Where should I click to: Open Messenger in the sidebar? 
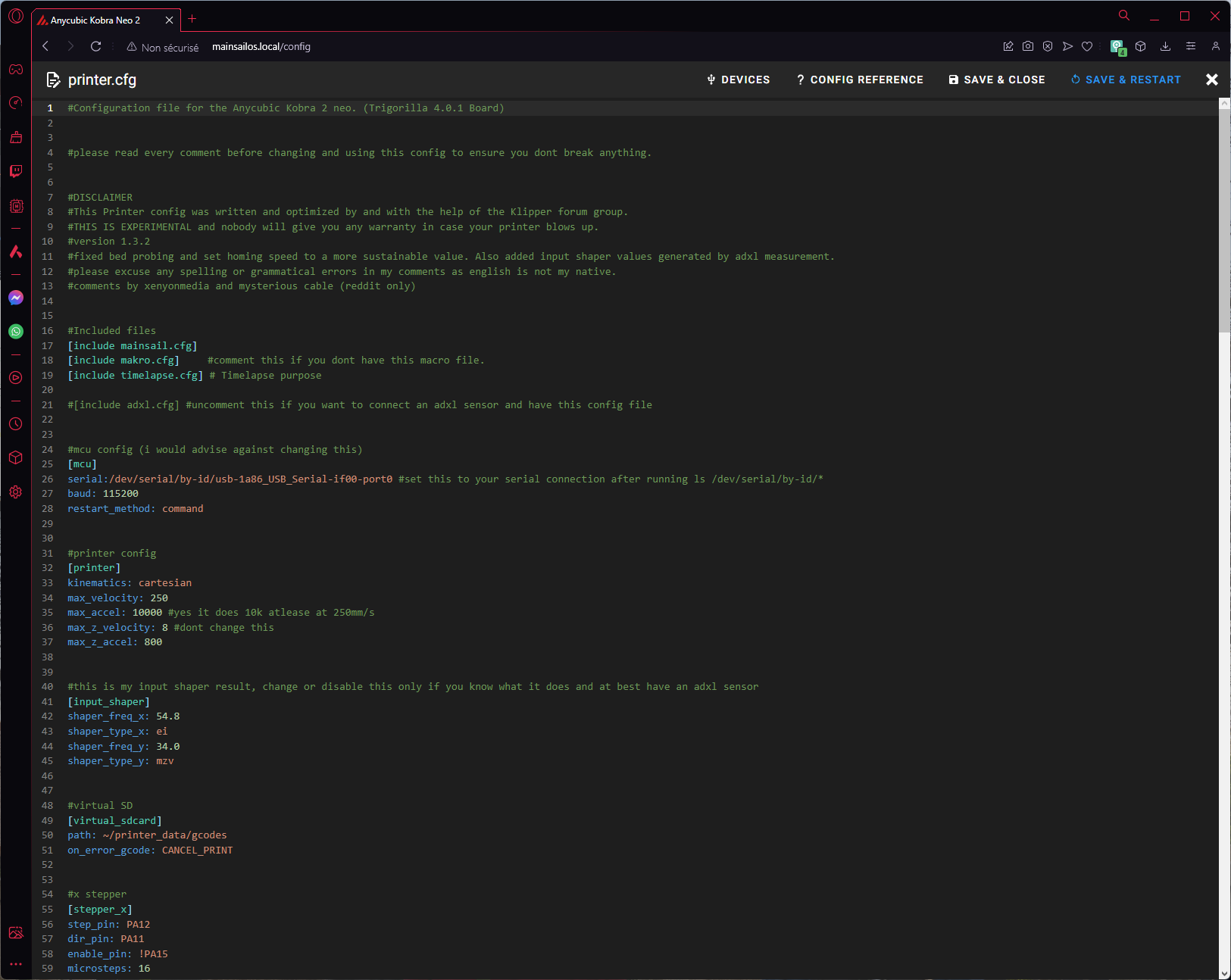point(16,298)
